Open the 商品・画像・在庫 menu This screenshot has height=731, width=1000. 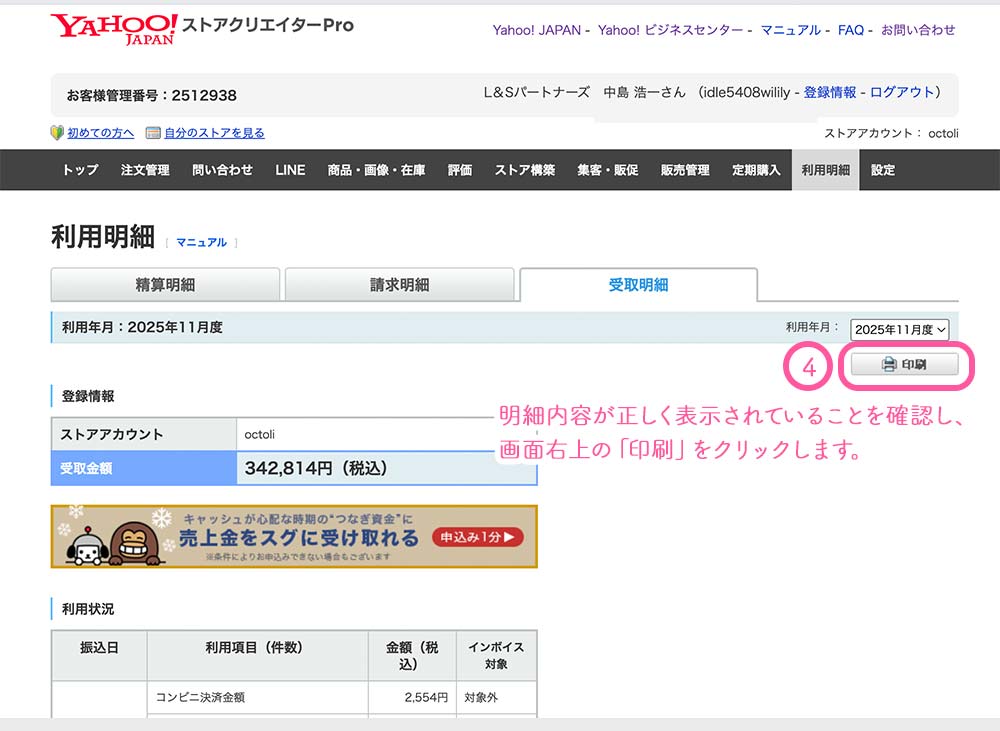pos(376,170)
